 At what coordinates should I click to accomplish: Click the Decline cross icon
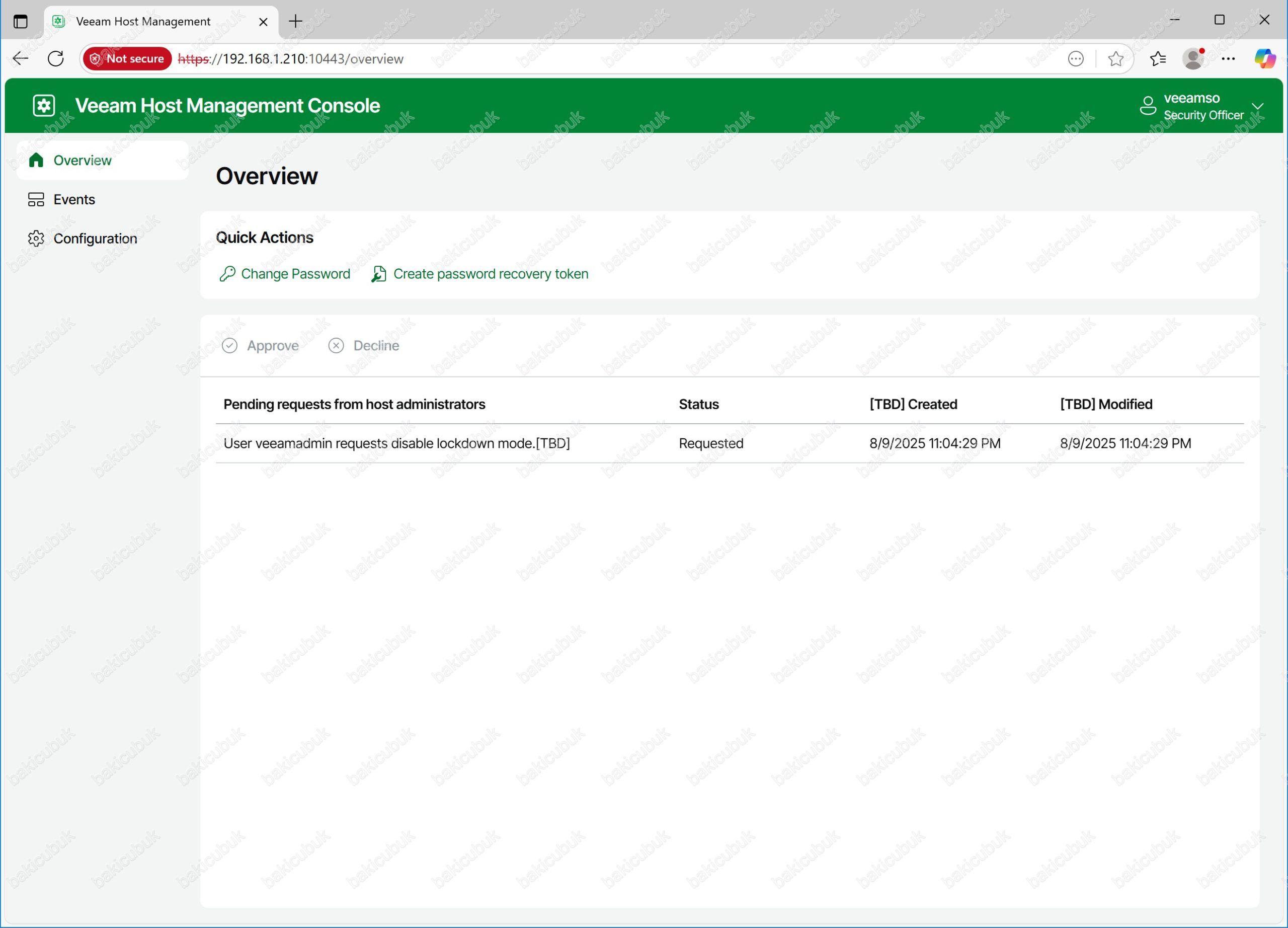coord(336,345)
